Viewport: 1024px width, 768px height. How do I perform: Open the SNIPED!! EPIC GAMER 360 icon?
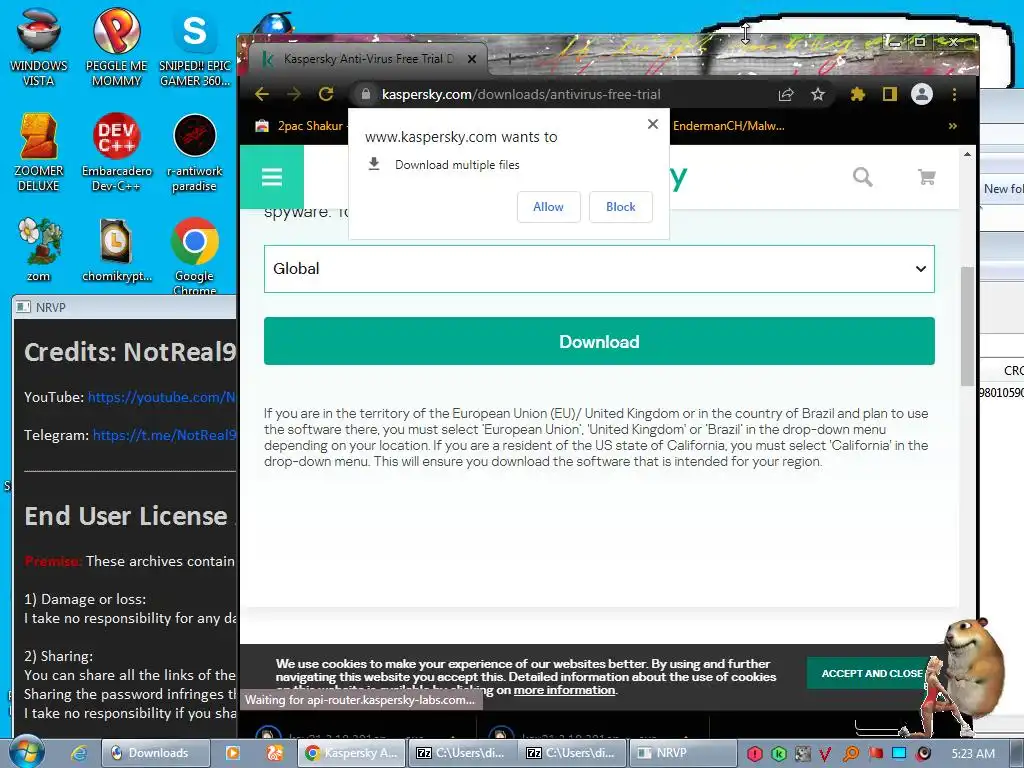tap(195, 49)
